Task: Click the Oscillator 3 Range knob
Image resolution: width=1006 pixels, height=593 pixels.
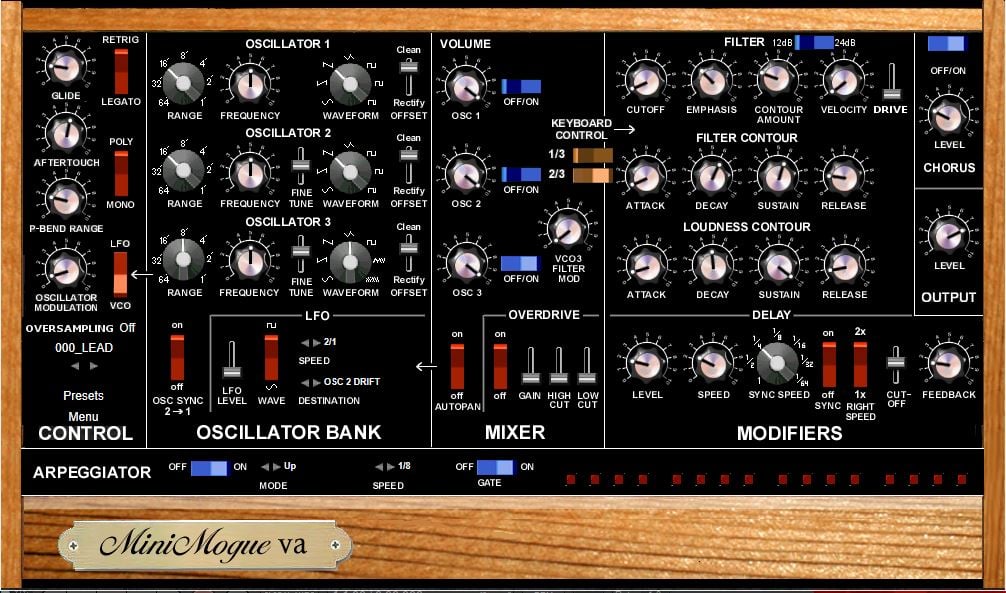Action: pos(183,260)
